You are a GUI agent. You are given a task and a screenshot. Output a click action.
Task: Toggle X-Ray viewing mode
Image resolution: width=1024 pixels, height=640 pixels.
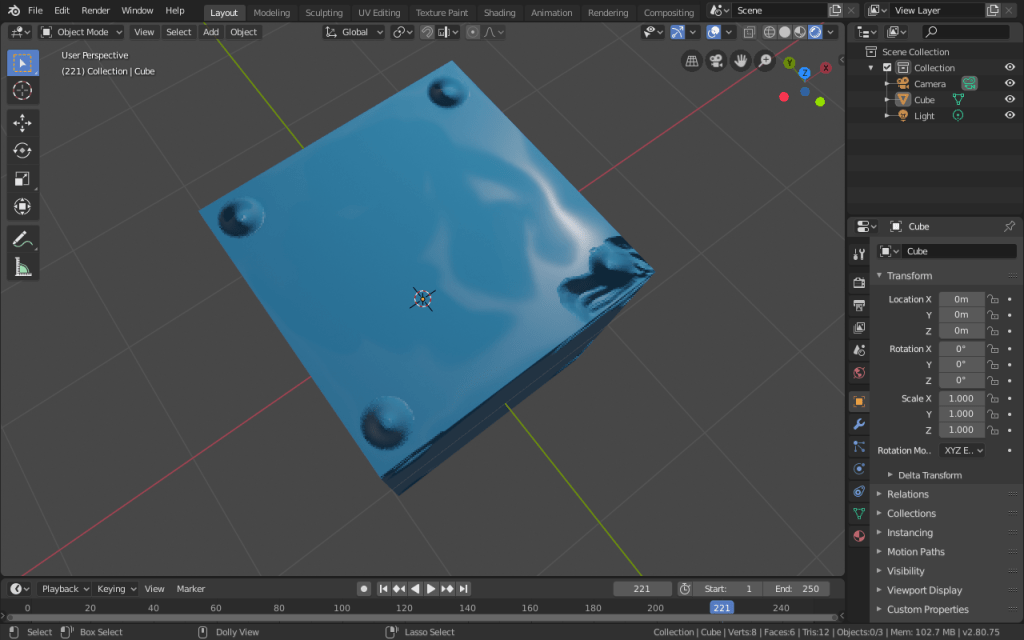748,31
